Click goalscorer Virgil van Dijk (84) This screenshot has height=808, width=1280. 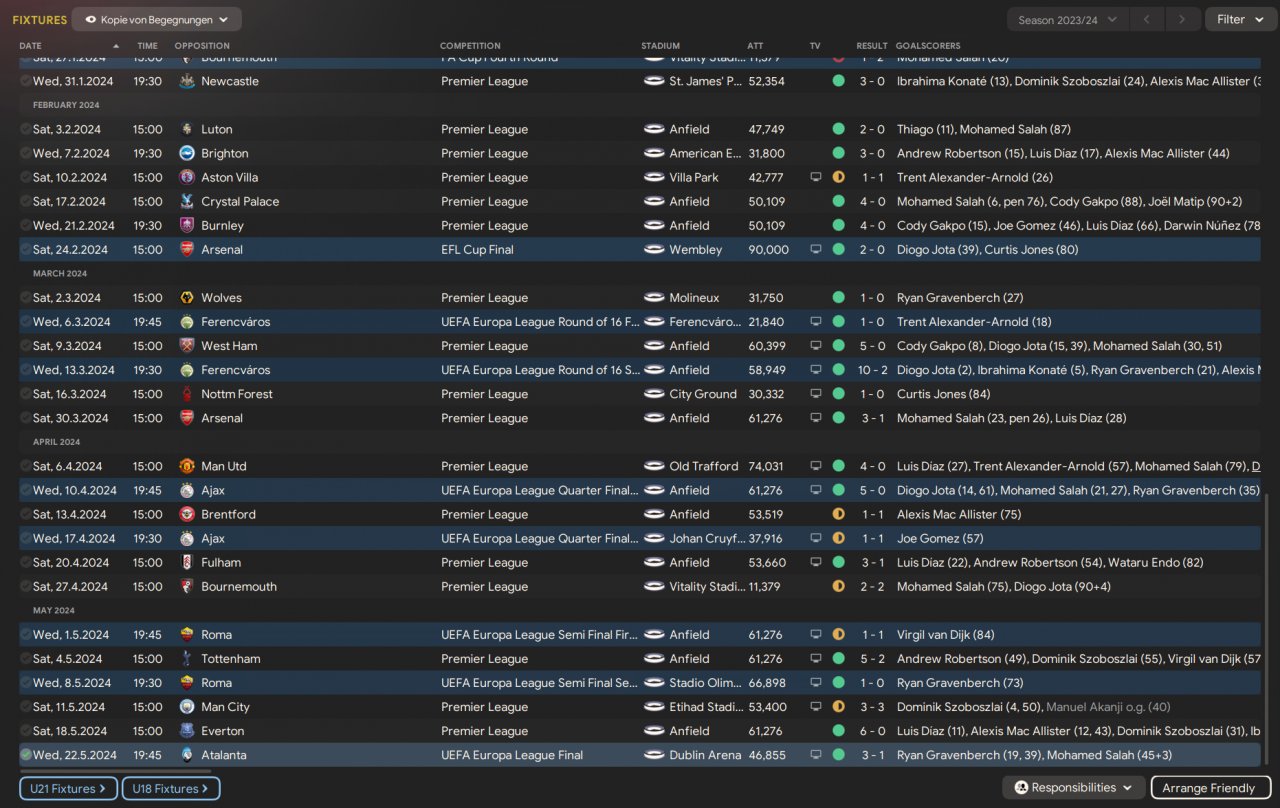click(946, 635)
